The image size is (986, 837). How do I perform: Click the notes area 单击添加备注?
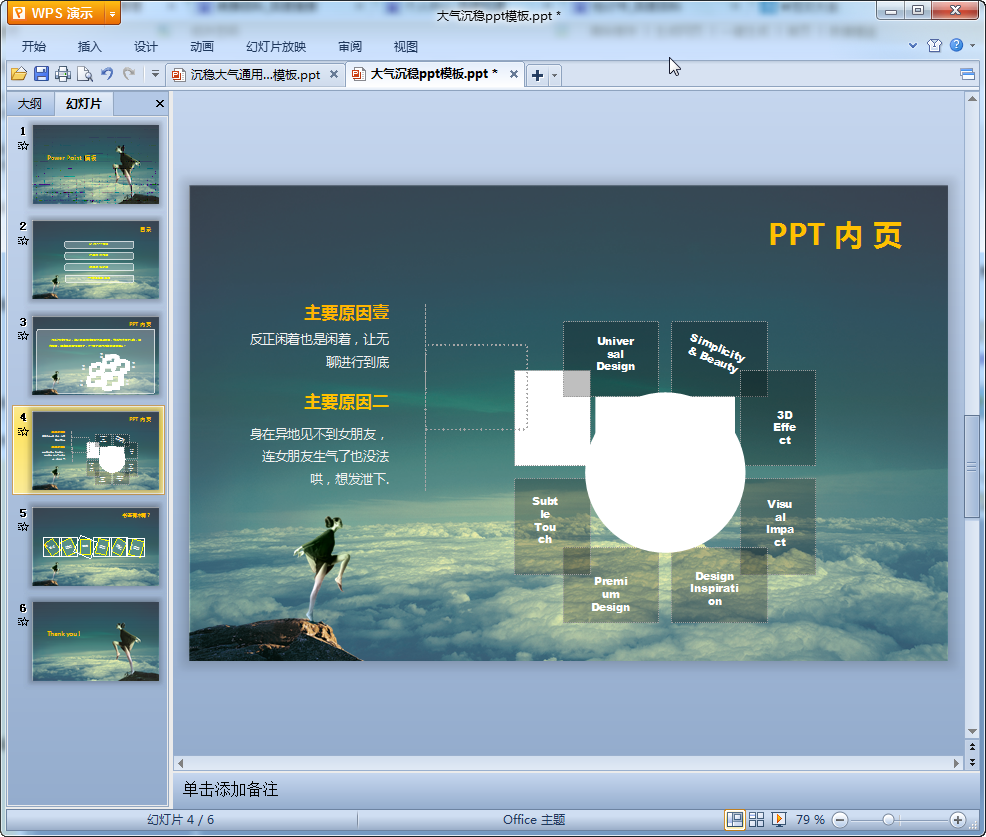230,790
